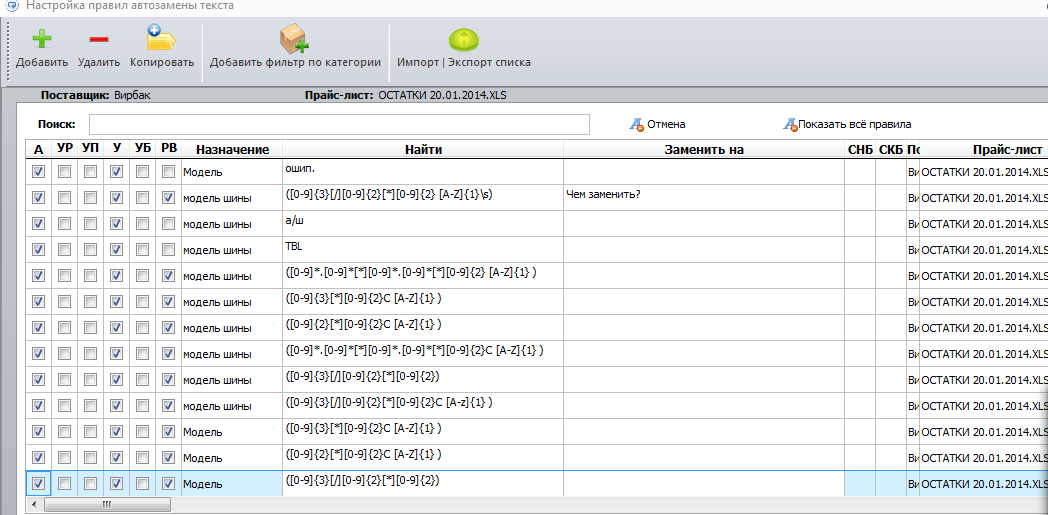Click the У column header

click(x=116, y=150)
